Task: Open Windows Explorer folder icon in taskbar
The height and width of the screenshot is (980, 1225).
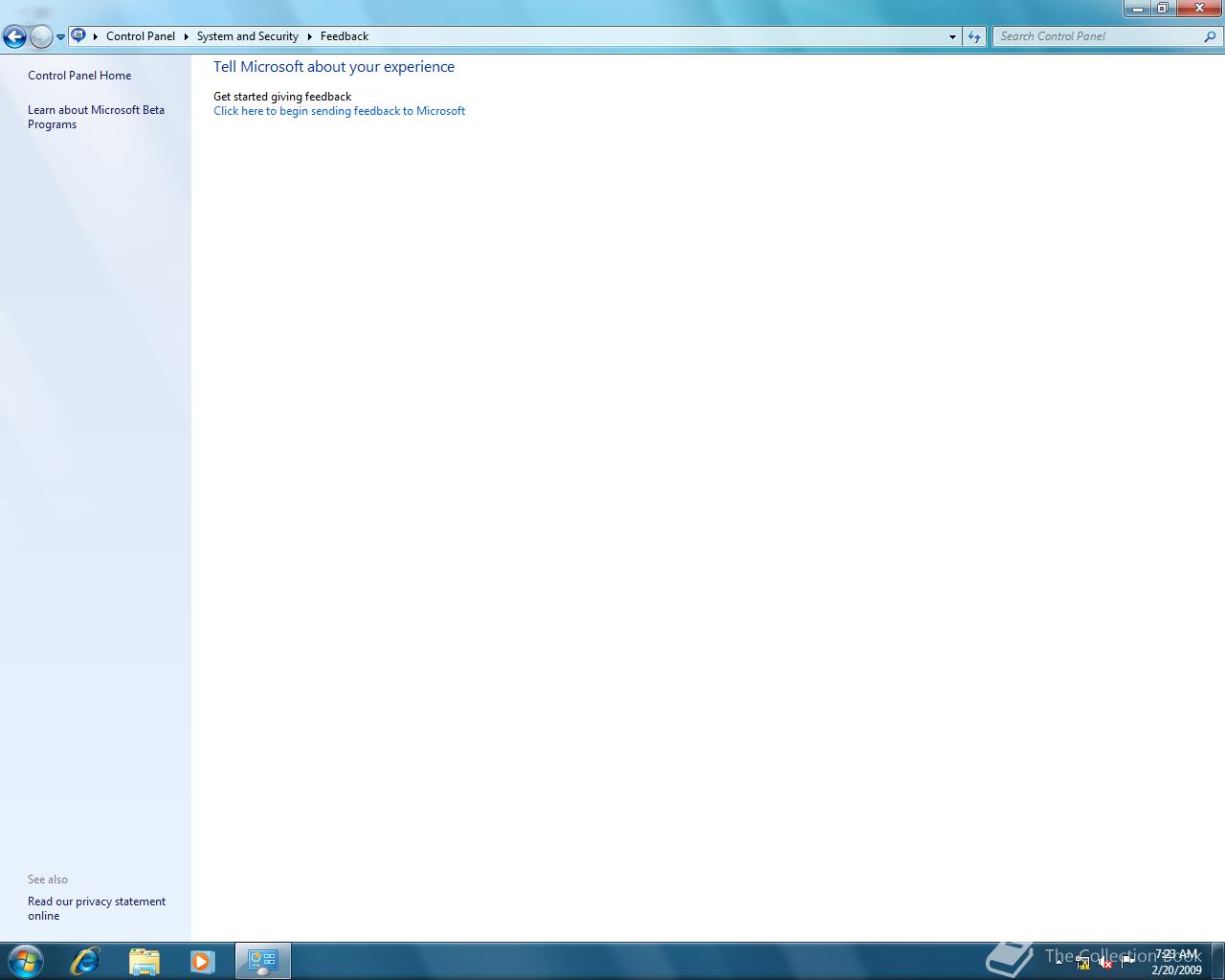Action: tap(144, 961)
